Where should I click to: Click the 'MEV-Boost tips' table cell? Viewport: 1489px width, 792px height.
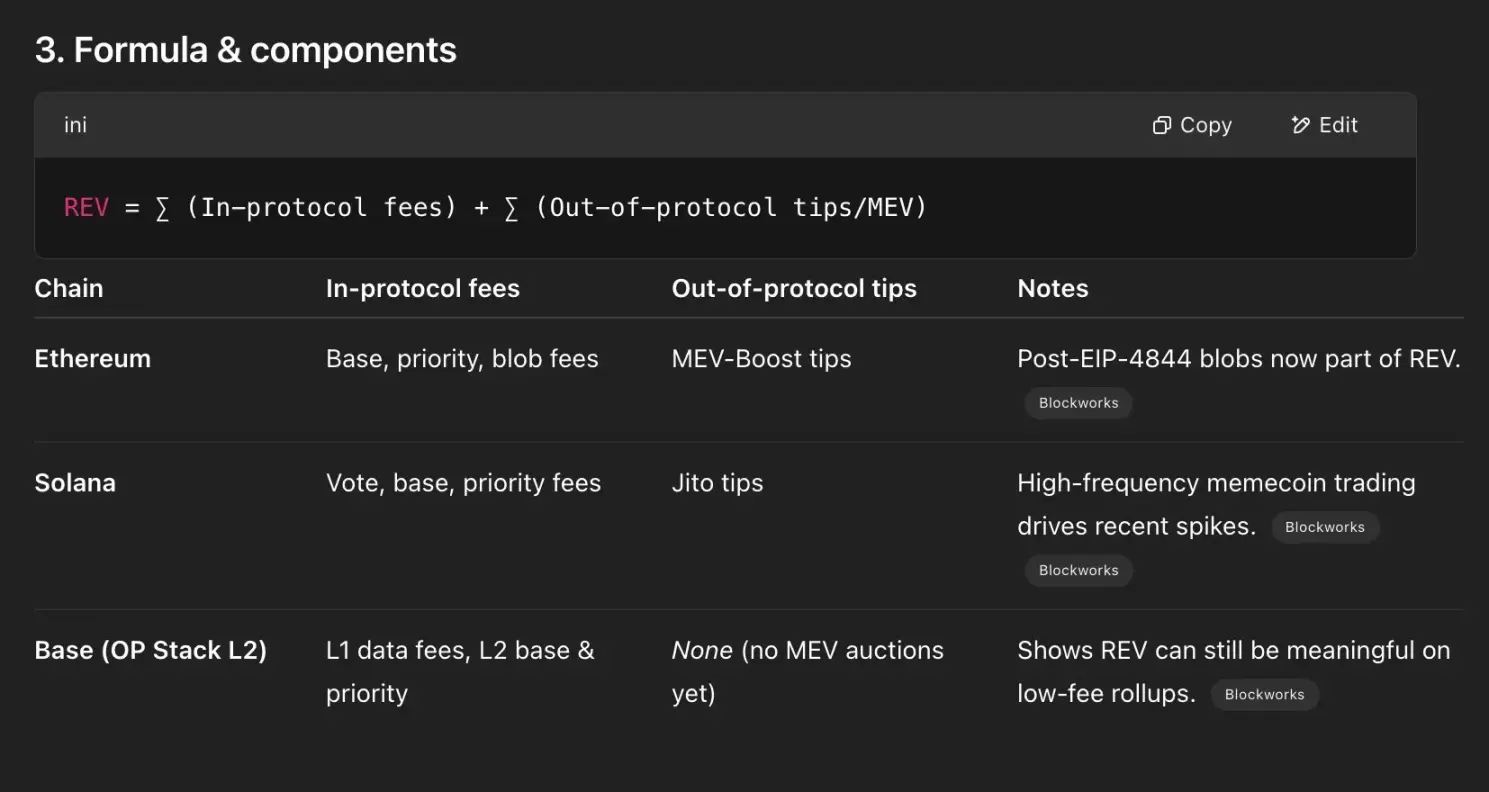coord(761,359)
